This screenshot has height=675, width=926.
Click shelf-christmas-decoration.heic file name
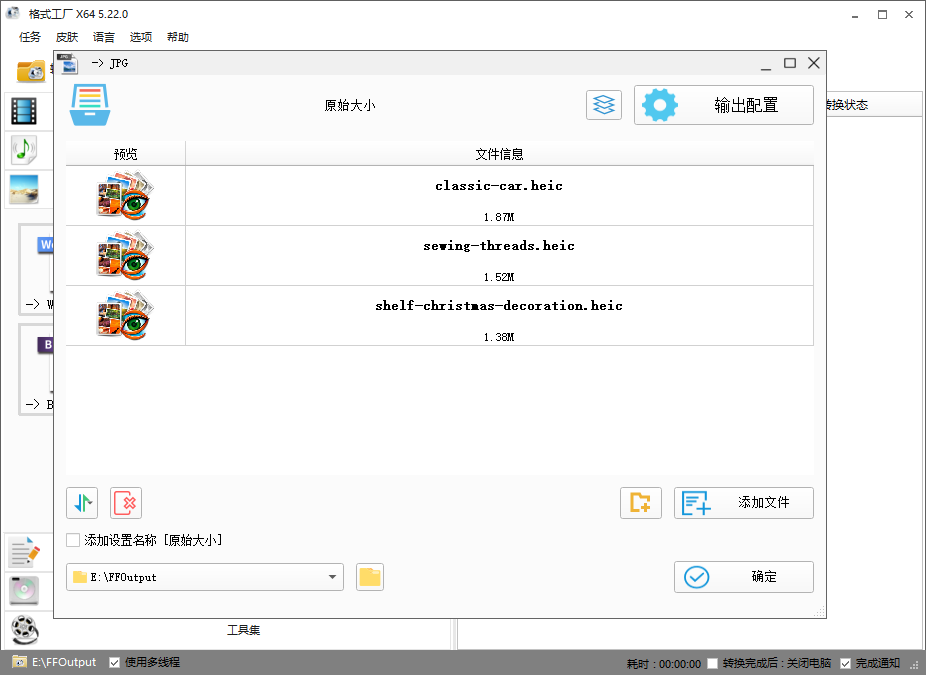[499, 306]
